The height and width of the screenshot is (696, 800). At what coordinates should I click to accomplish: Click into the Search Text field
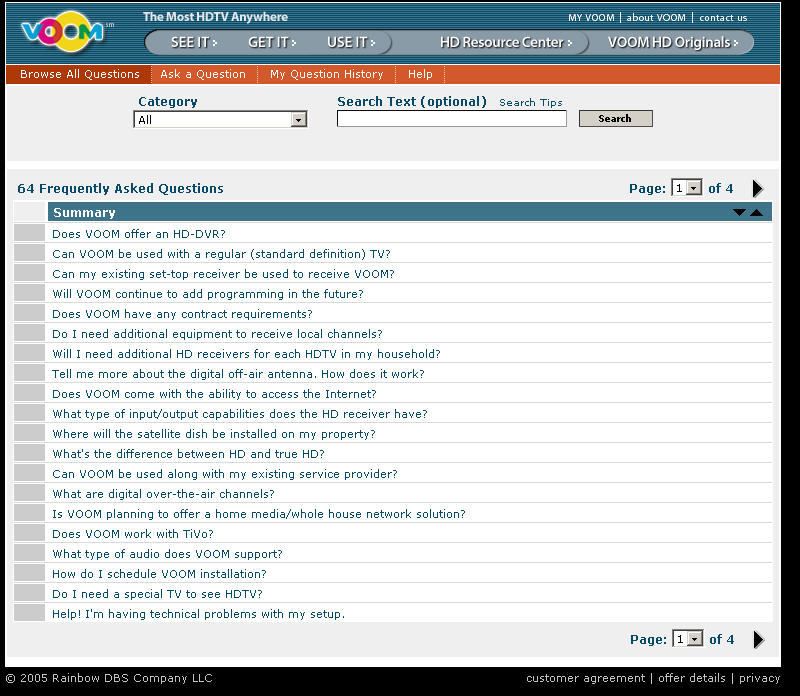tap(452, 118)
